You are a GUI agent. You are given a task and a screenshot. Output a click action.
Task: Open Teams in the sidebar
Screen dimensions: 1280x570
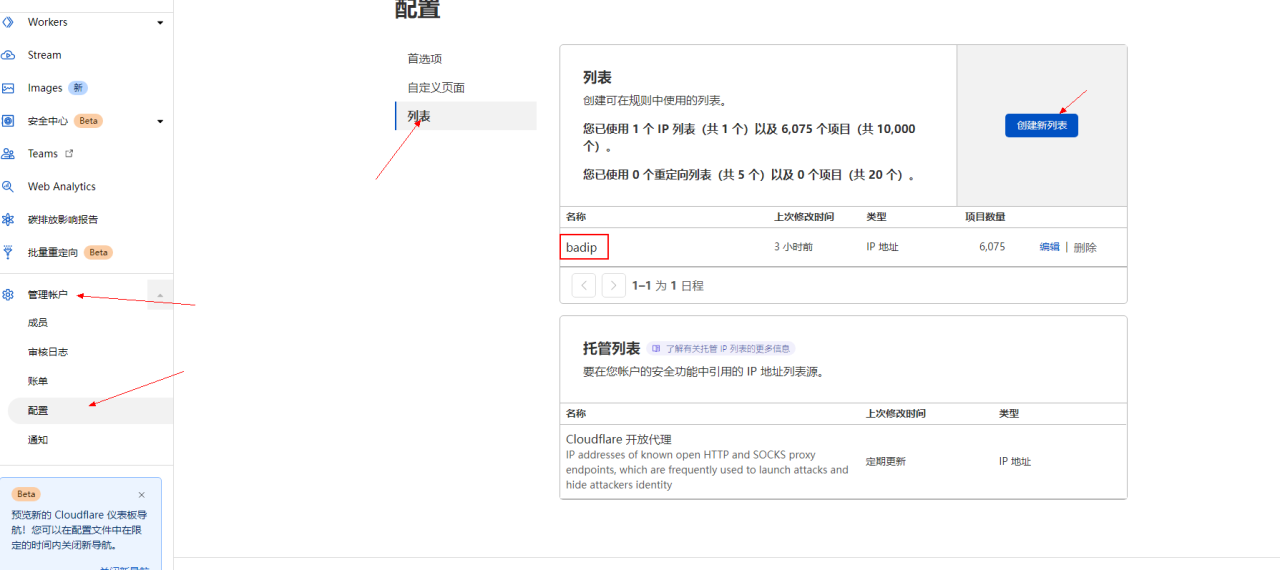pyautogui.click(x=43, y=154)
